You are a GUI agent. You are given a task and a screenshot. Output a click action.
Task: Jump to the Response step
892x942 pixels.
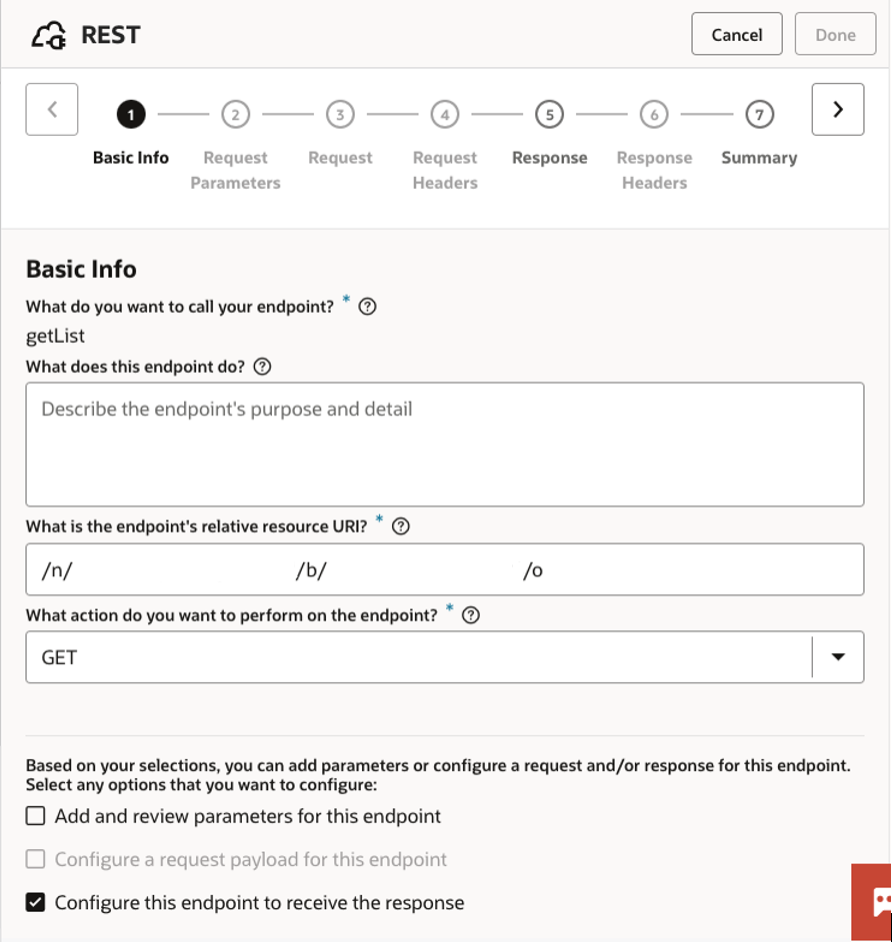[549, 115]
